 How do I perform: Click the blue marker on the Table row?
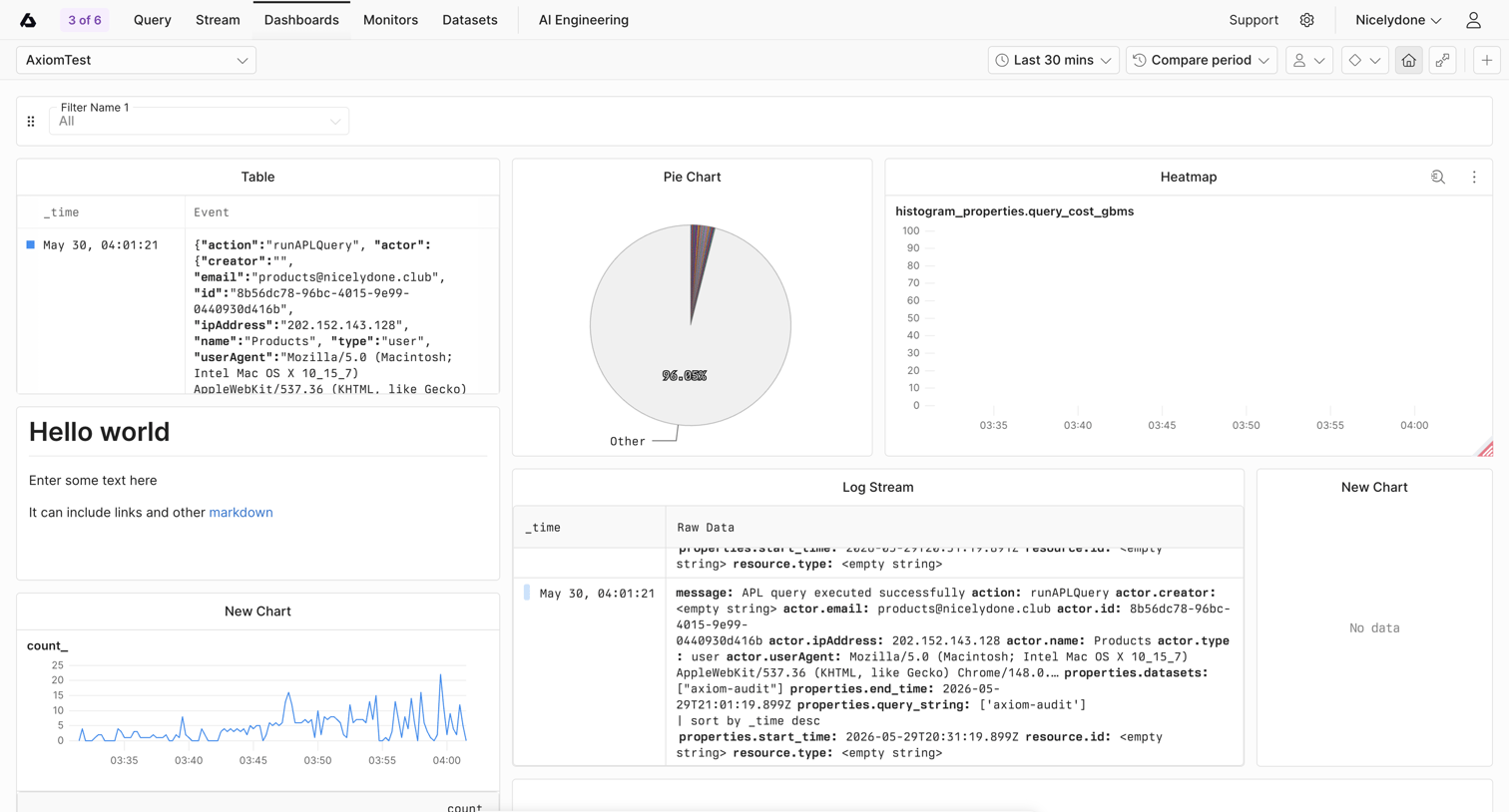[30, 244]
